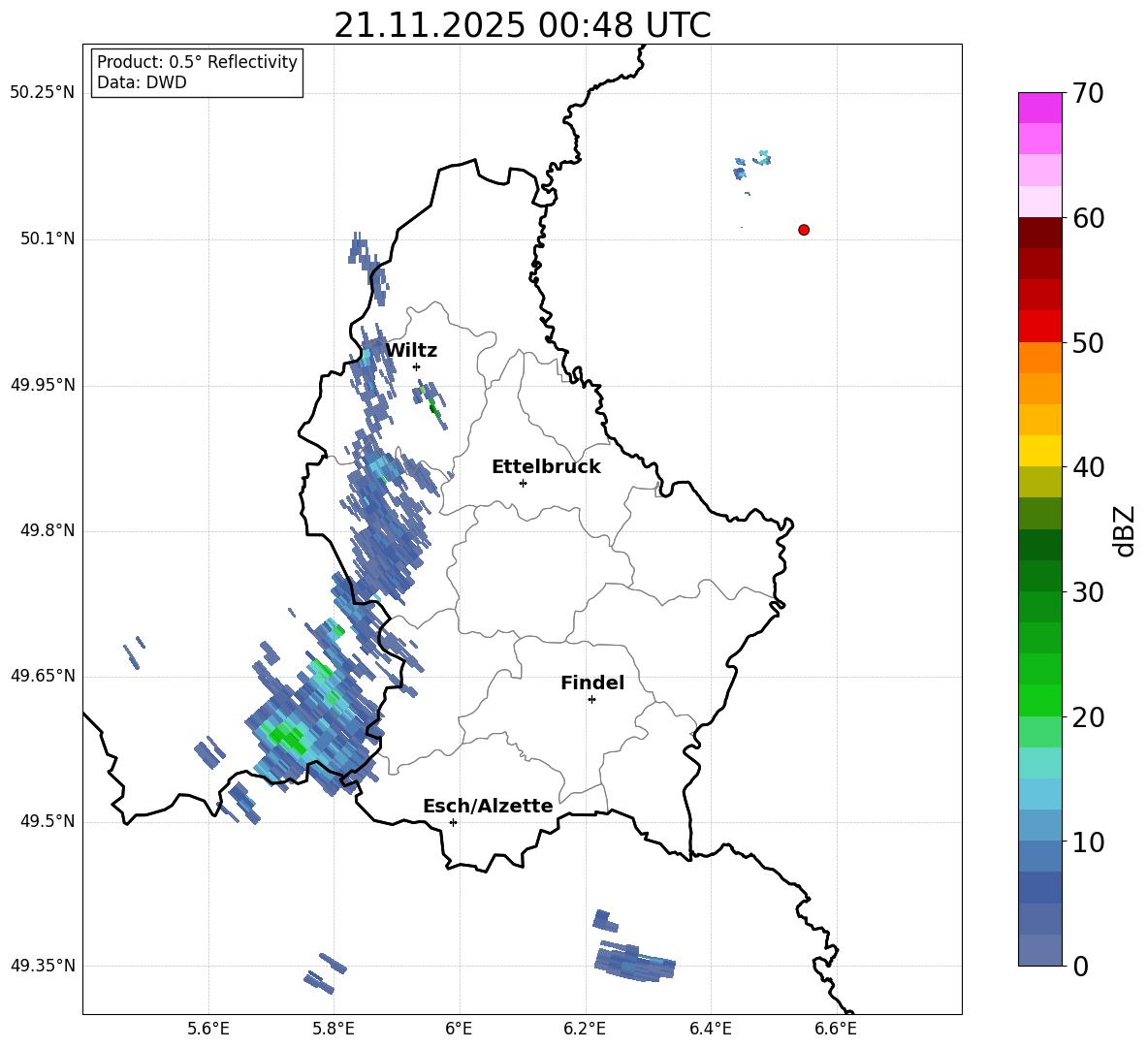Click the red radar site dot
1148x1048 pixels.
804,230
